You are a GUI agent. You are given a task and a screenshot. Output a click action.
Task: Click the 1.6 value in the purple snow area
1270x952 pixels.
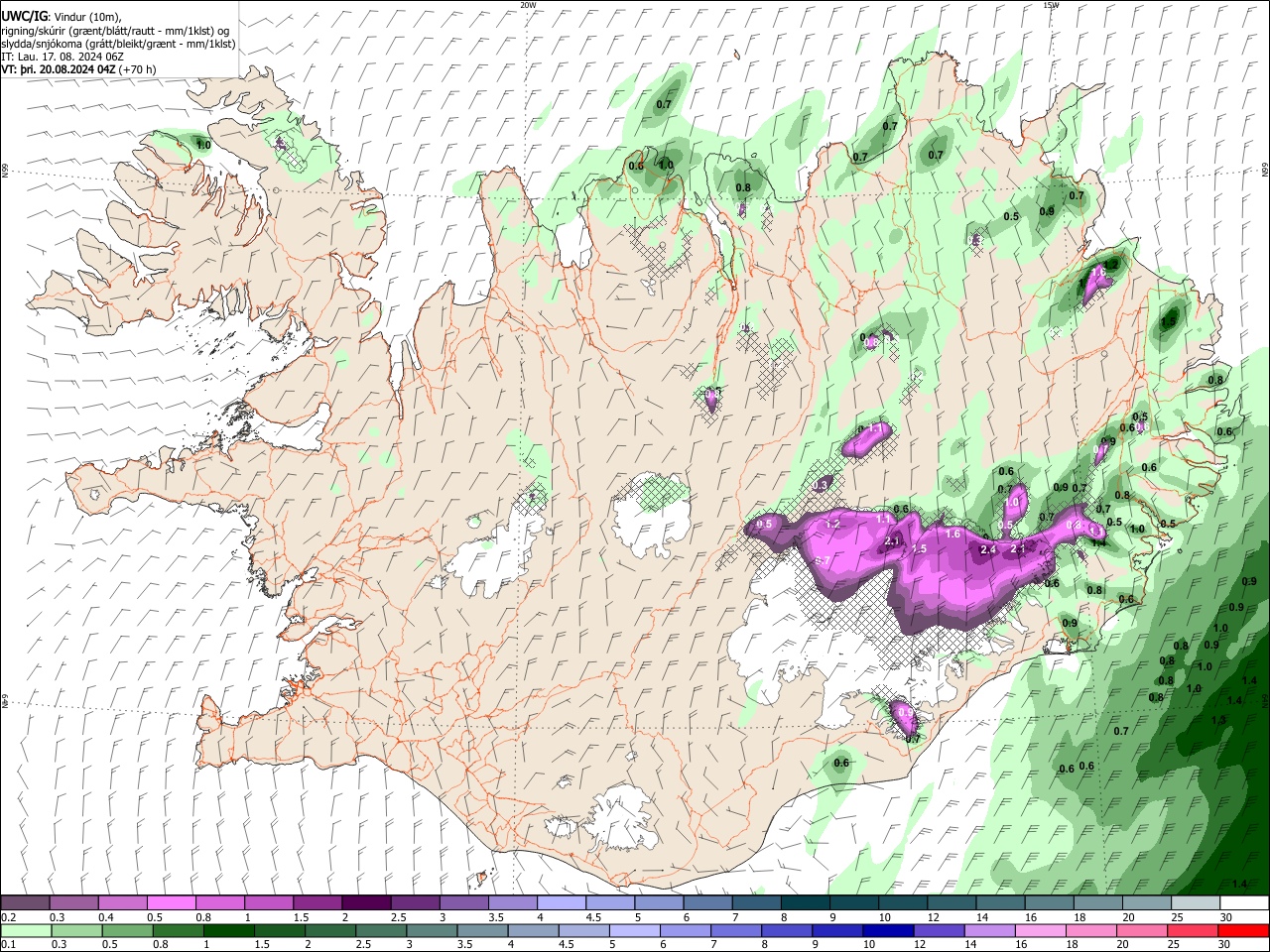click(953, 534)
